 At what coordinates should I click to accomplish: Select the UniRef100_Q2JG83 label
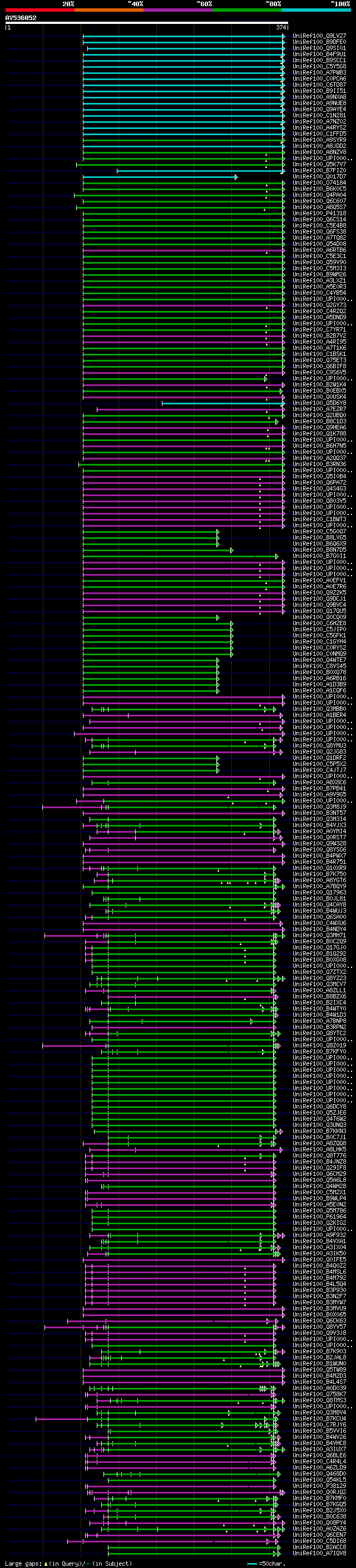pyautogui.click(x=319, y=752)
